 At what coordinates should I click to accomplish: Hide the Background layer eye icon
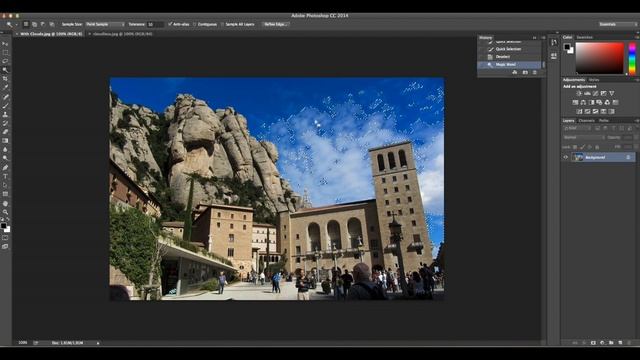(x=566, y=157)
